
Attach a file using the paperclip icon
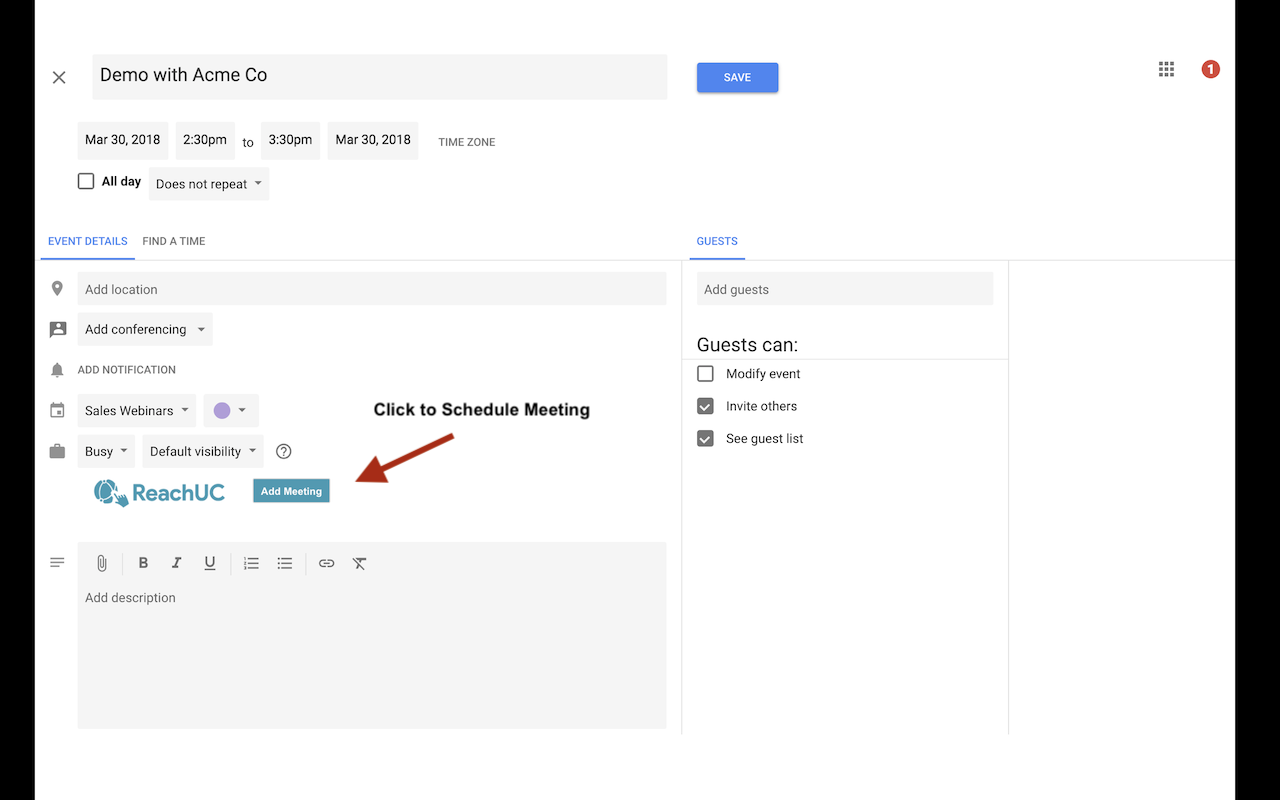point(101,563)
